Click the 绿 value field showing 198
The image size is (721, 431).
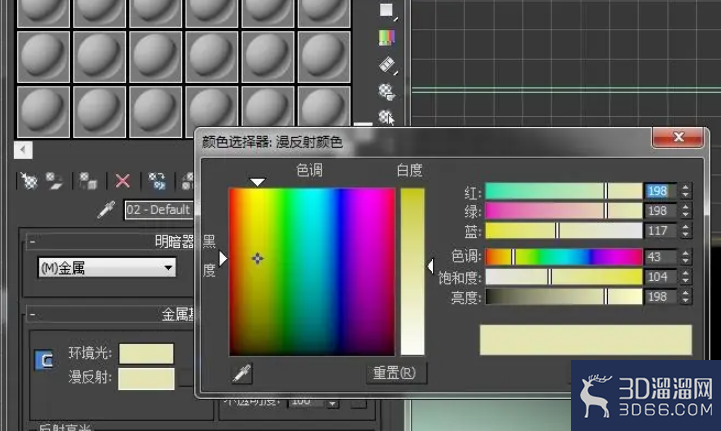[x=661, y=211]
